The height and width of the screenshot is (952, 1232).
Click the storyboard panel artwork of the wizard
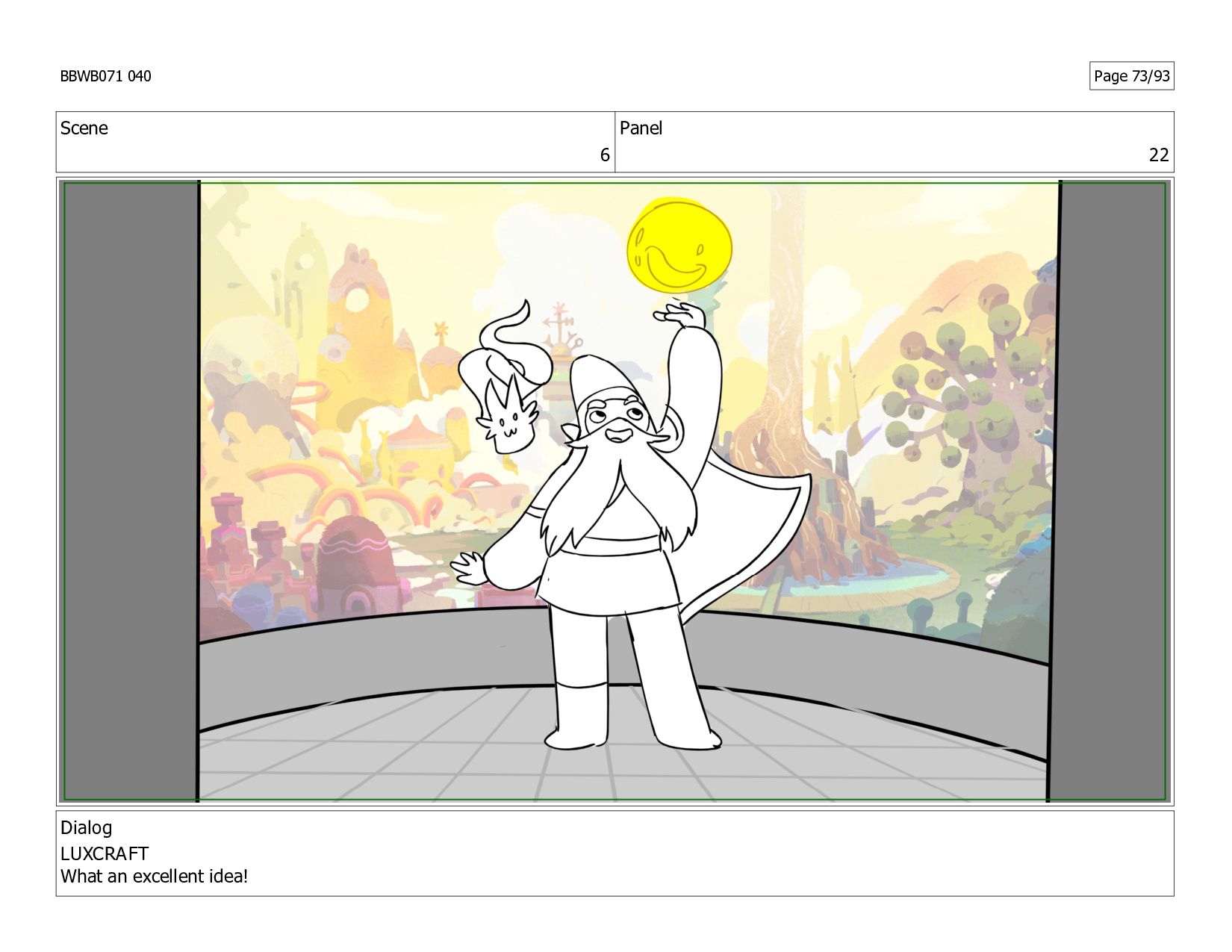[x=615, y=491]
